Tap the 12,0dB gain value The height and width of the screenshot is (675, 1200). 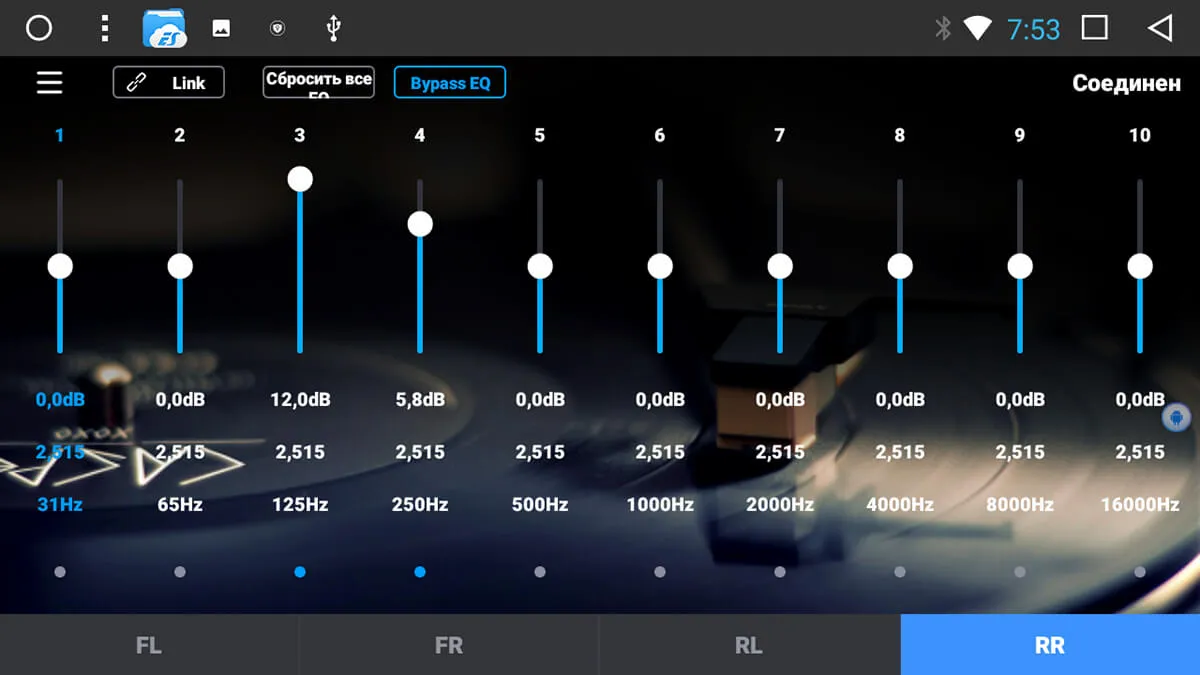pos(300,400)
